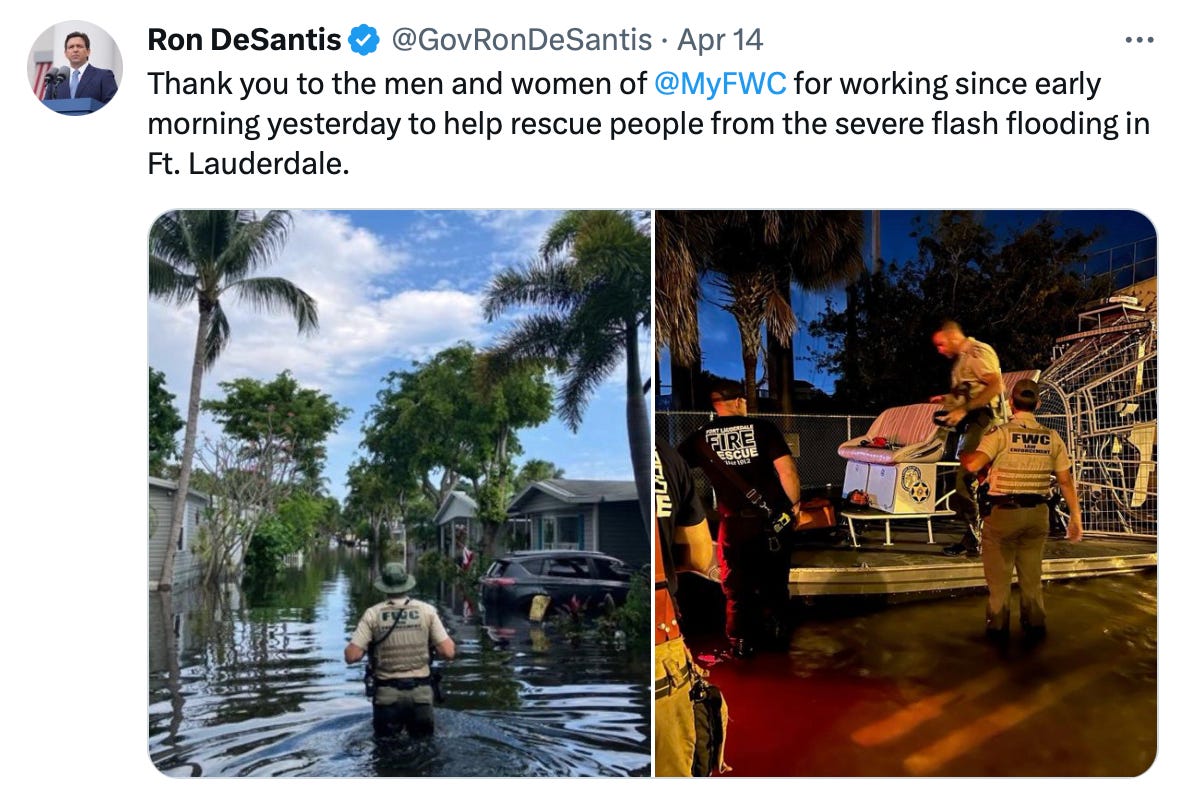Image resolution: width=1188 pixels, height=796 pixels.
Task: Open the daytime flooded street photo
Action: point(399,493)
